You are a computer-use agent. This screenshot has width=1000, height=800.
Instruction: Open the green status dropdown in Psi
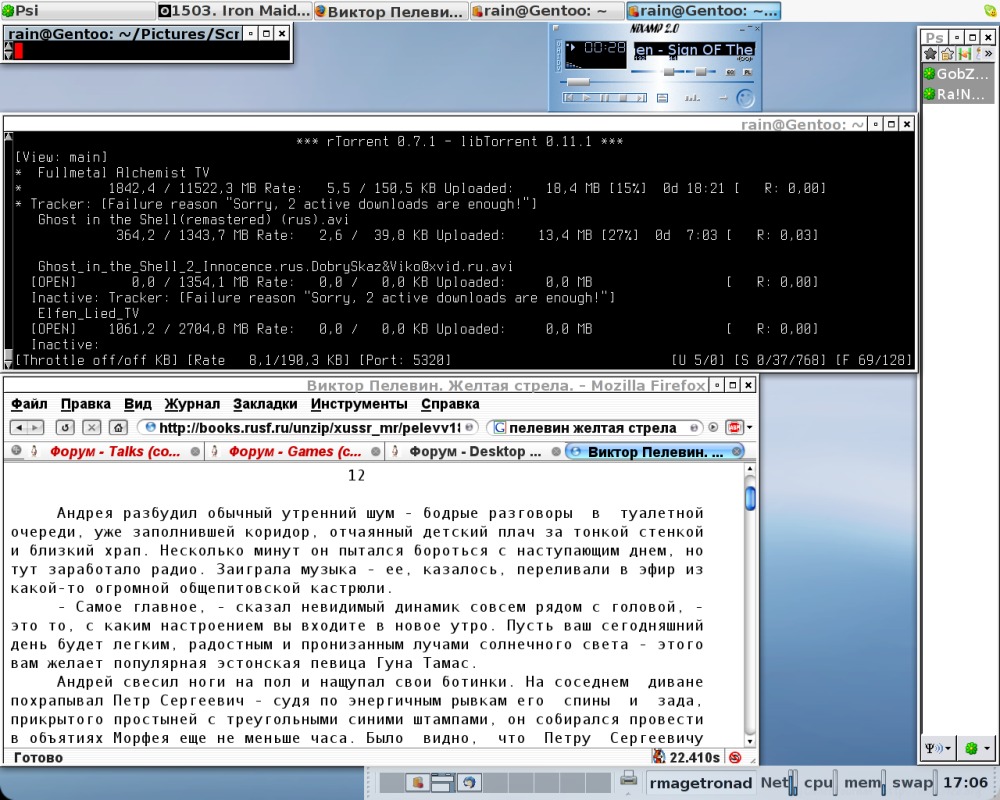coord(978,748)
